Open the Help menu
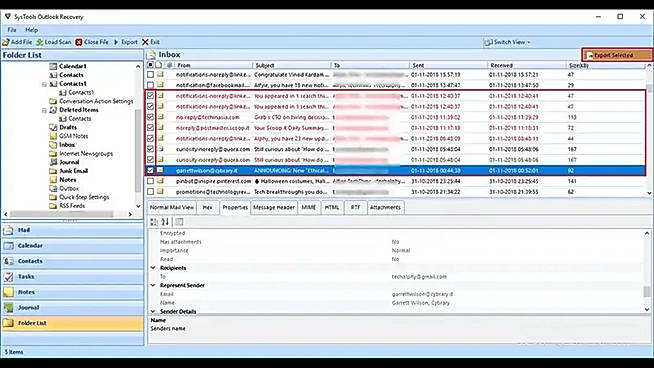The height and width of the screenshot is (368, 654). coord(31,30)
